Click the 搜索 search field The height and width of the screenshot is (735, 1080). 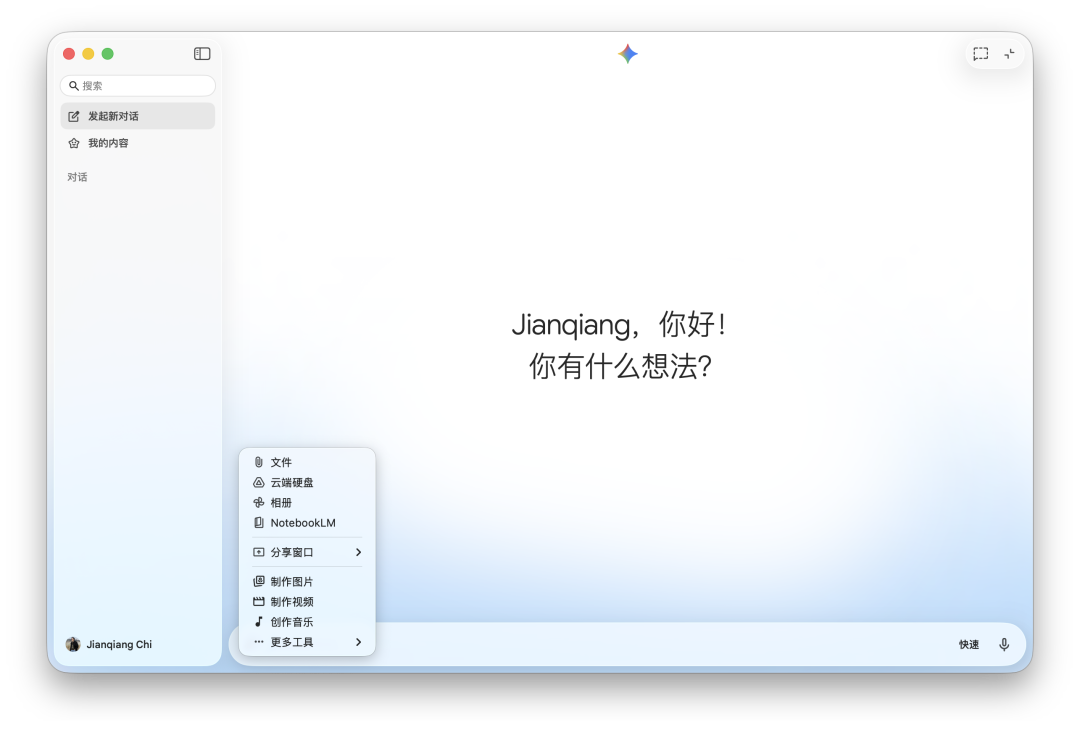(x=138, y=85)
